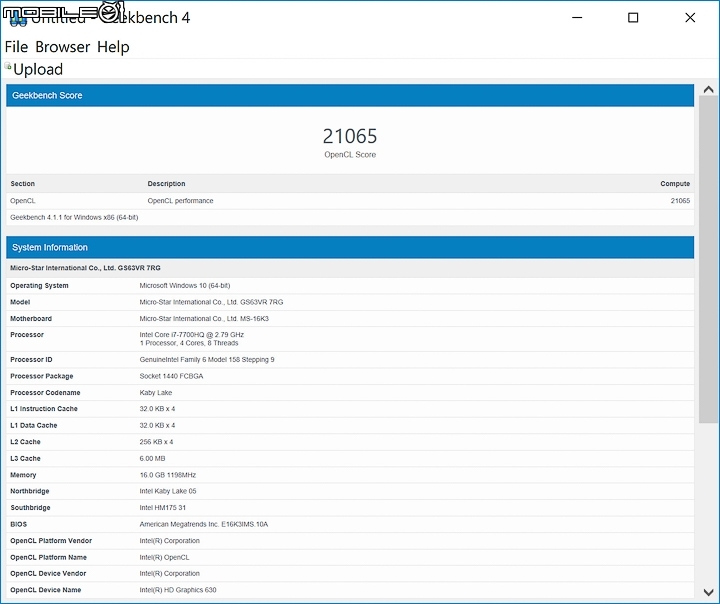Click the GS63VR 7RG system title row
This screenshot has width=720, height=604.
pos(350,268)
